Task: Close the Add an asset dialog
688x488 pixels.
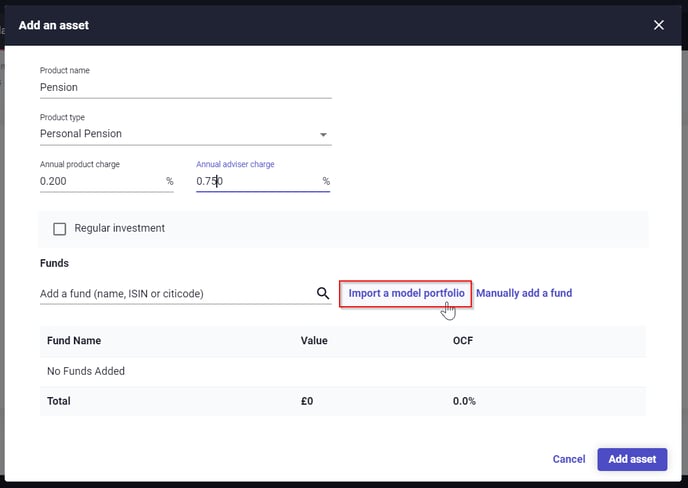Action: pyautogui.click(x=659, y=25)
